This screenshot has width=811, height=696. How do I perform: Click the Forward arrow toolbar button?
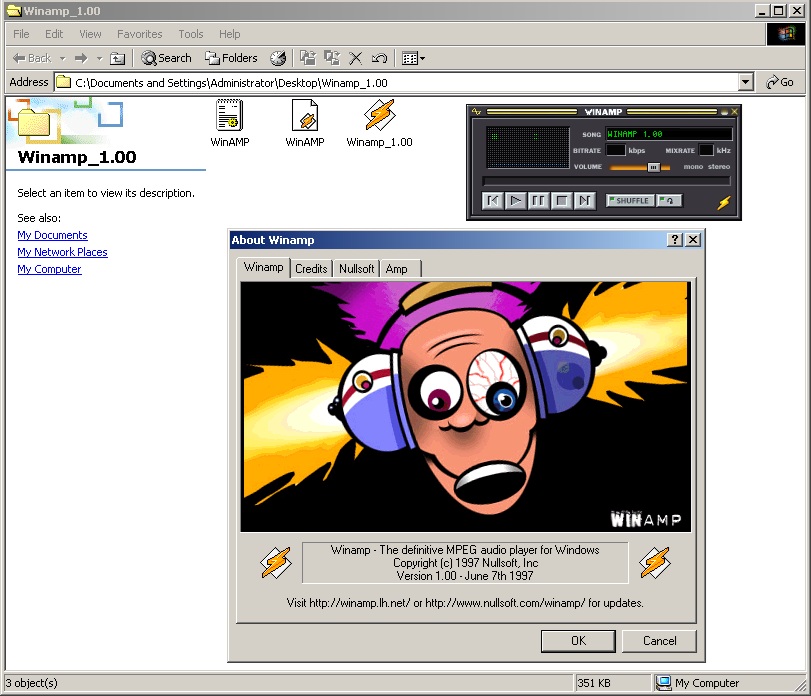coord(81,58)
